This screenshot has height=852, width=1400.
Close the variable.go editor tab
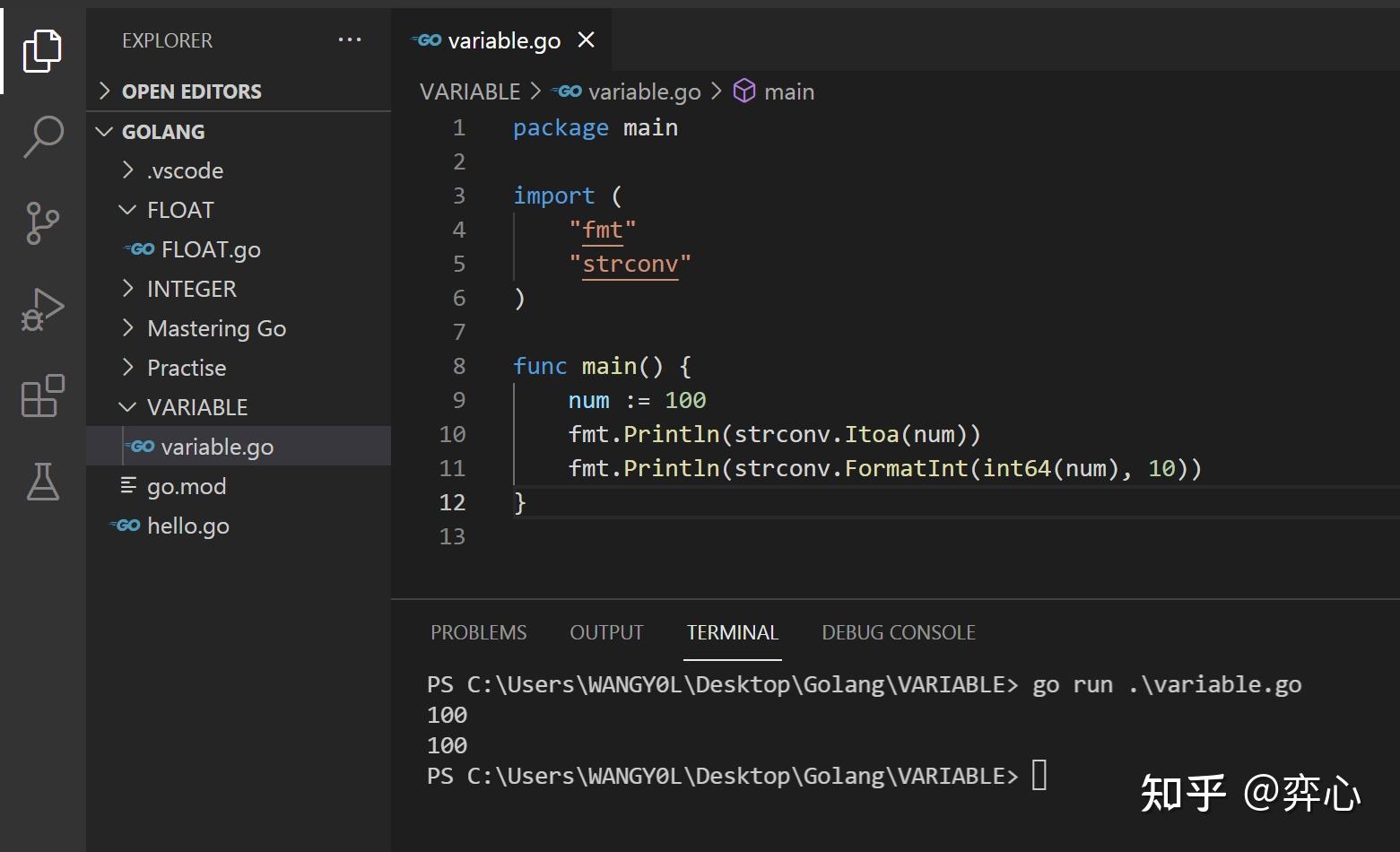point(586,40)
